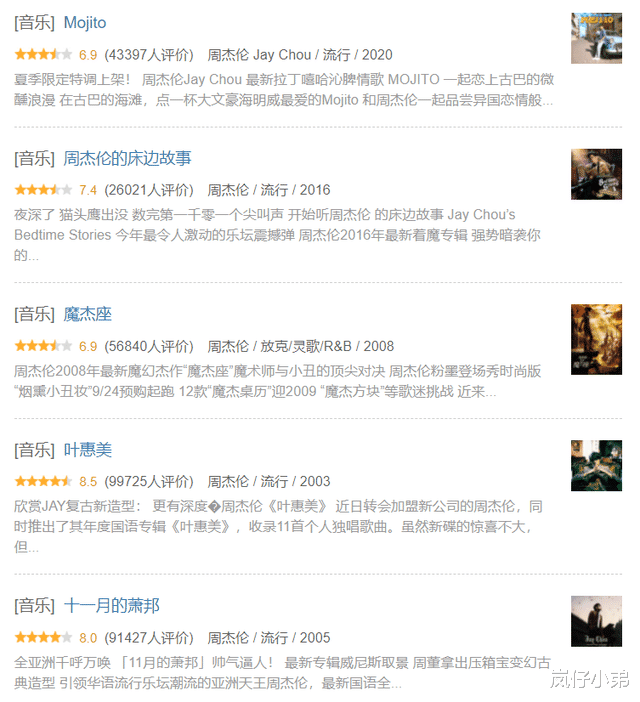
Task: Click the star rating for 叶惠美
Action: (x=43, y=481)
